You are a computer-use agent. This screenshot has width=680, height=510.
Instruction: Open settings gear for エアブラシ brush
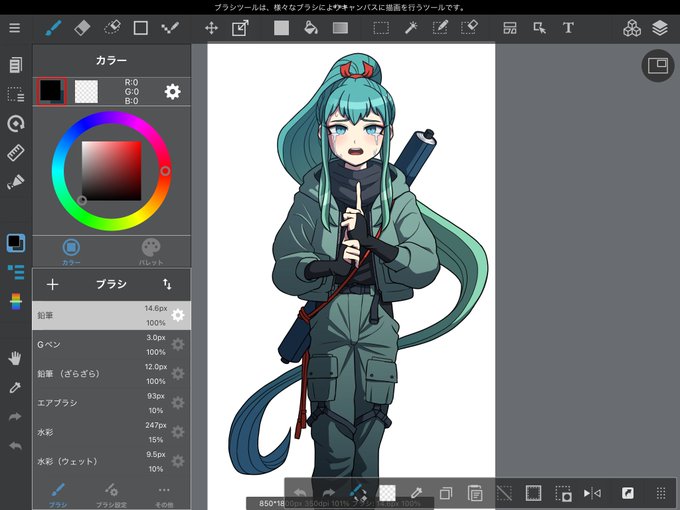tap(177, 403)
